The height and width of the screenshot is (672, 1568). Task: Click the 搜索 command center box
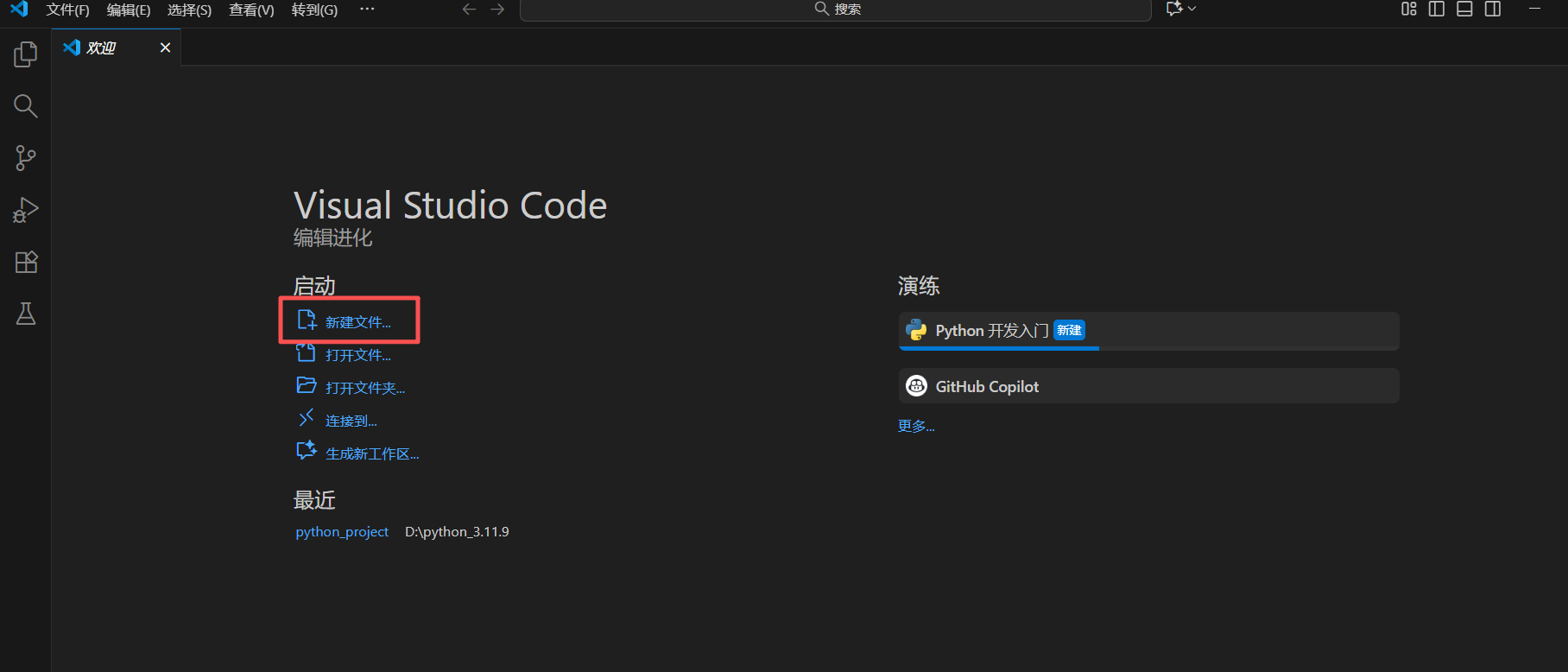coord(836,10)
